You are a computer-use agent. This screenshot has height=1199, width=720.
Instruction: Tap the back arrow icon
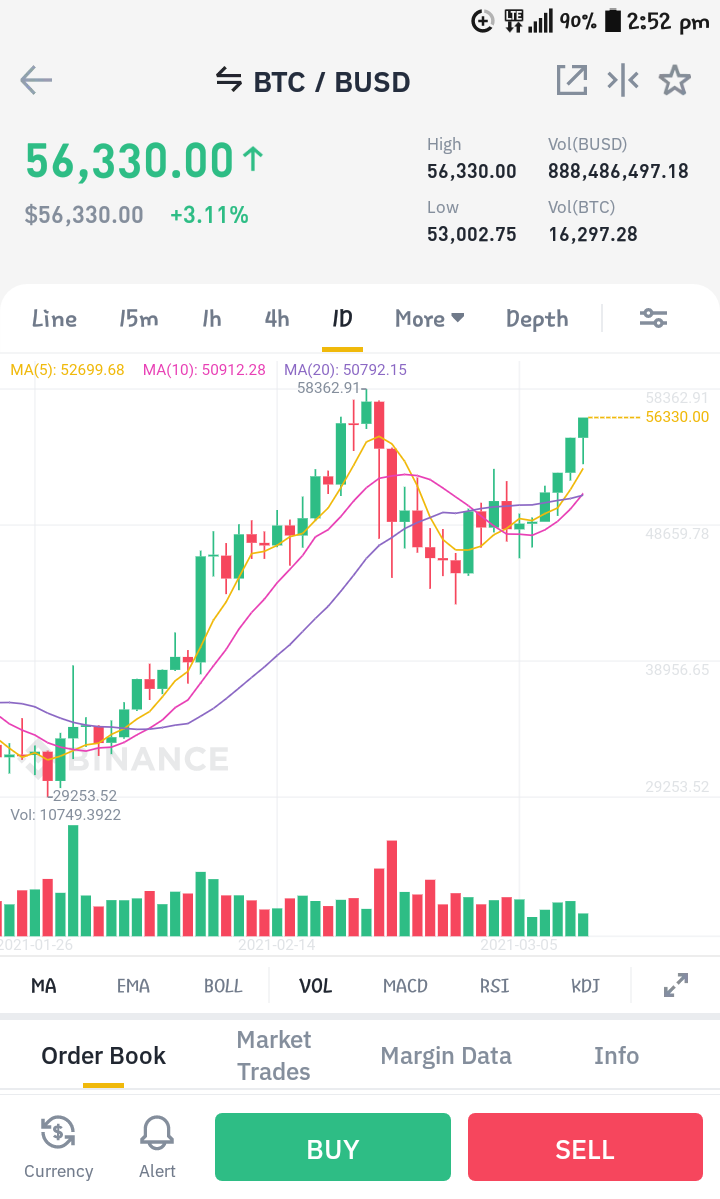[x=36, y=80]
